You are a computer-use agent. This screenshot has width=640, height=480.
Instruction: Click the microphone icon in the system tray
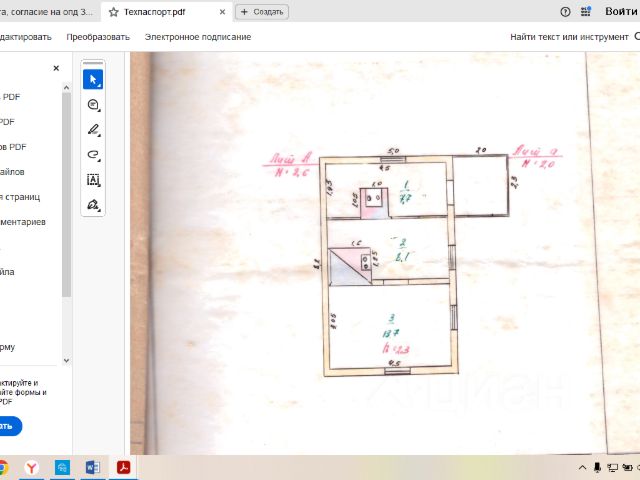597,468
